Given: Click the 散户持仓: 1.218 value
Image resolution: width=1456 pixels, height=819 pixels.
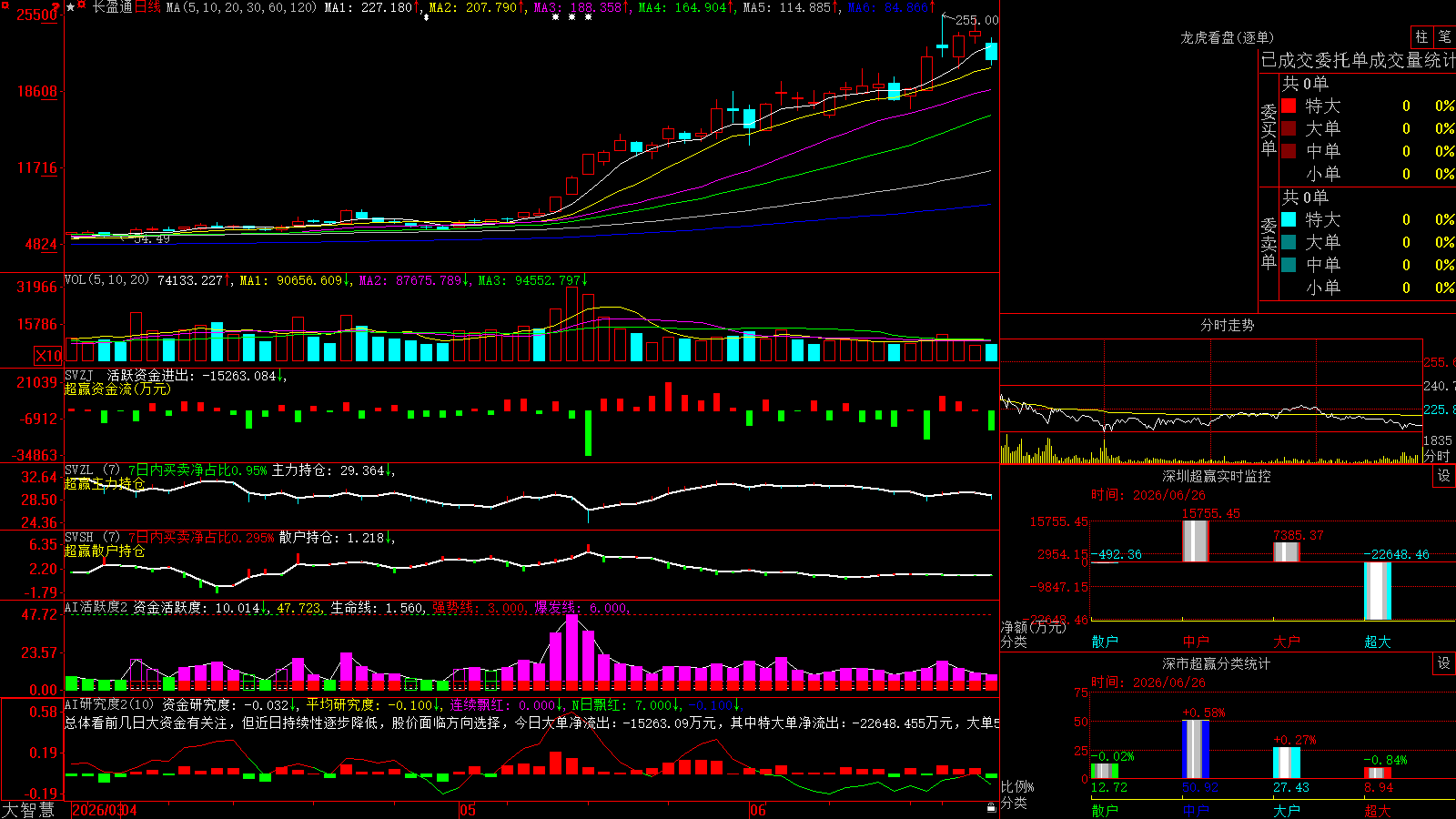Looking at the screenshot, I should click(x=332, y=538).
